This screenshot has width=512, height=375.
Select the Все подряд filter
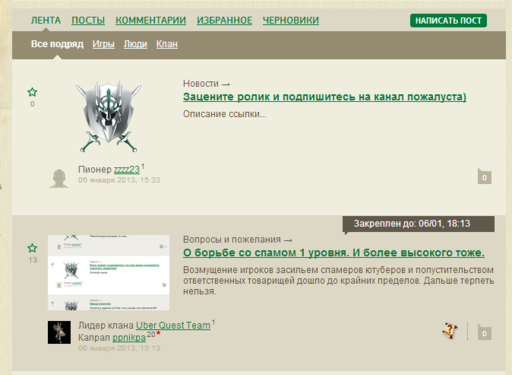[57, 44]
